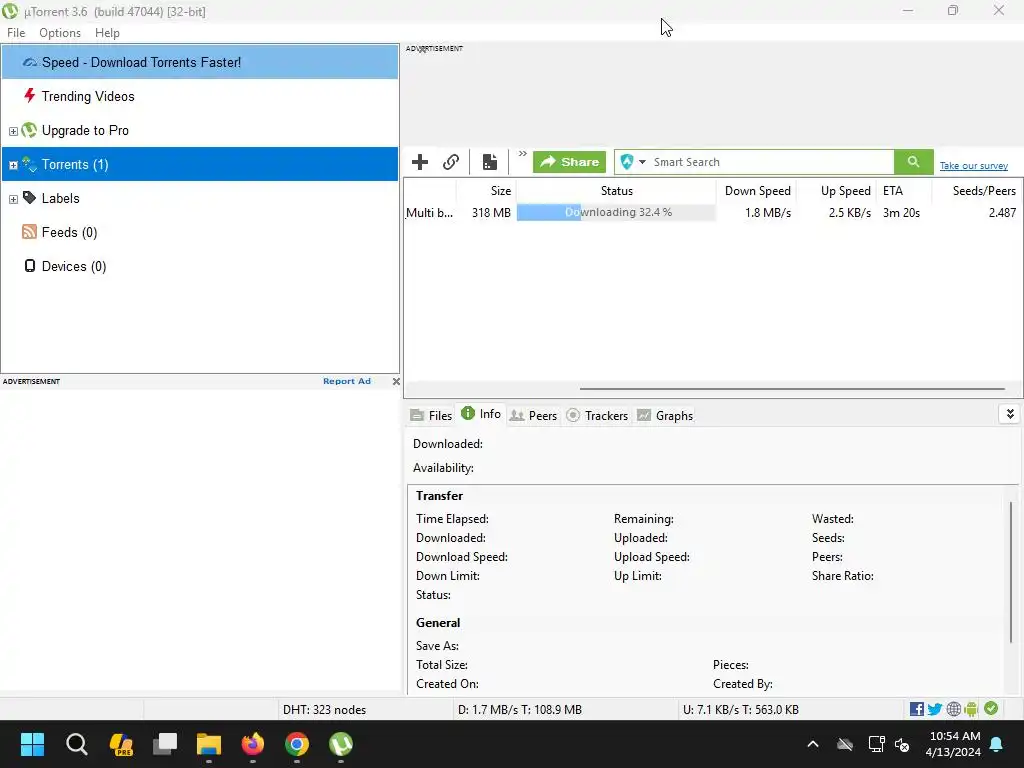Click the uTorrent taskbar icon
This screenshot has height=768, width=1024.
pos(341,744)
